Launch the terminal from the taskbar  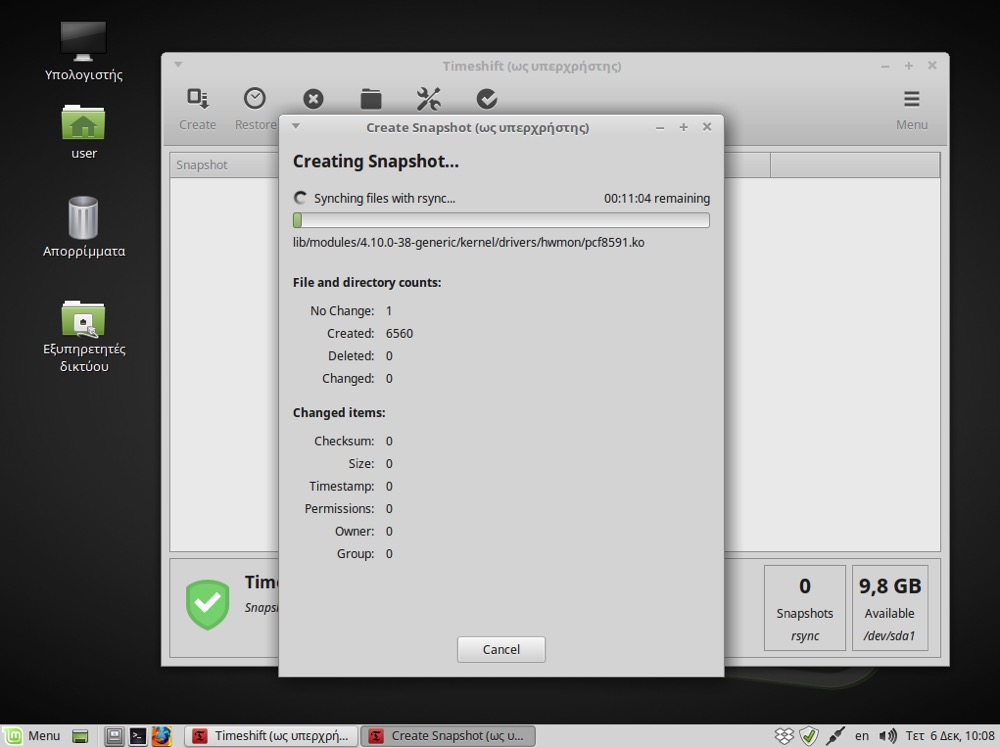coord(138,736)
